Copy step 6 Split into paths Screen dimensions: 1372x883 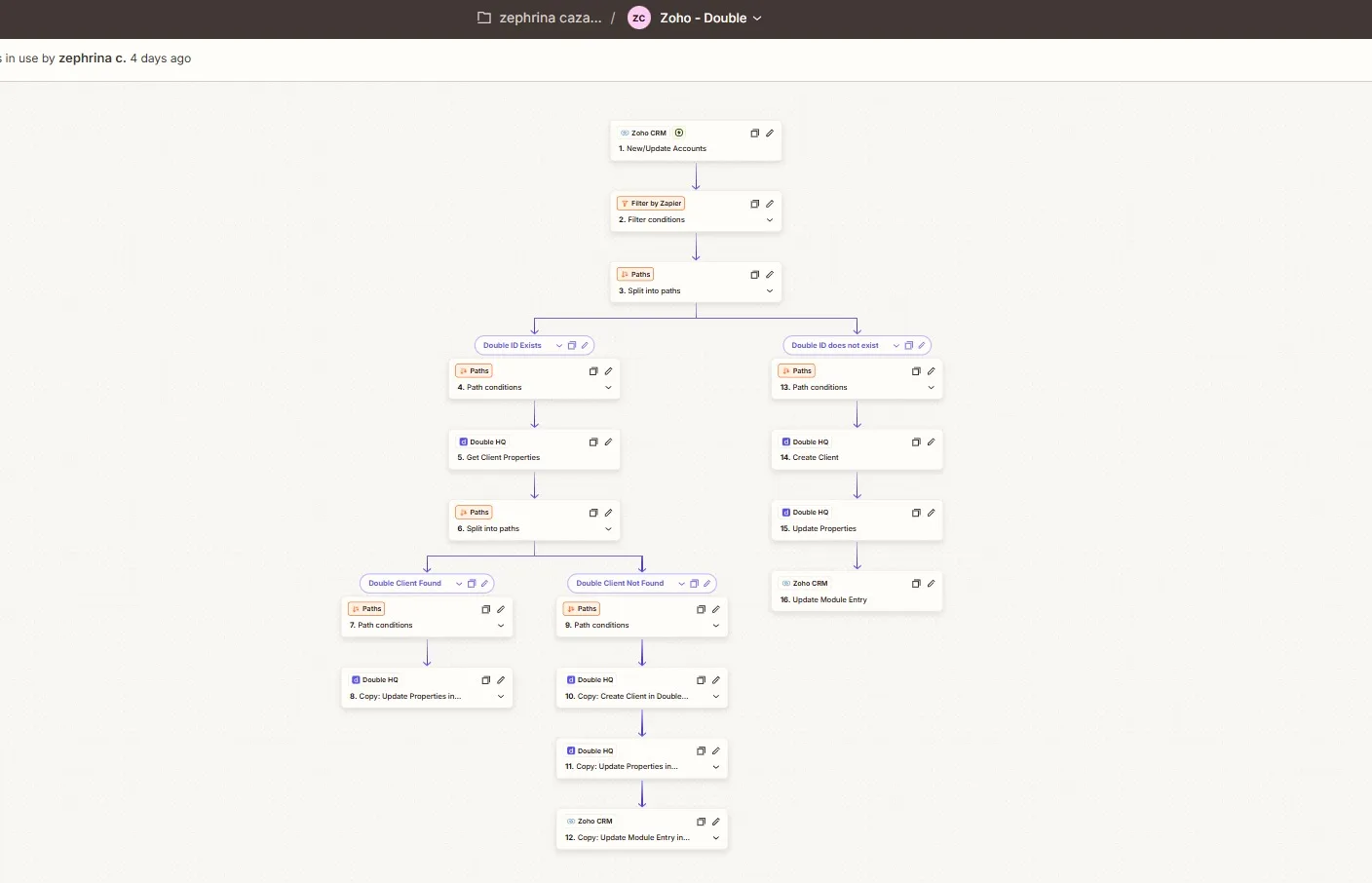(x=593, y=513)
